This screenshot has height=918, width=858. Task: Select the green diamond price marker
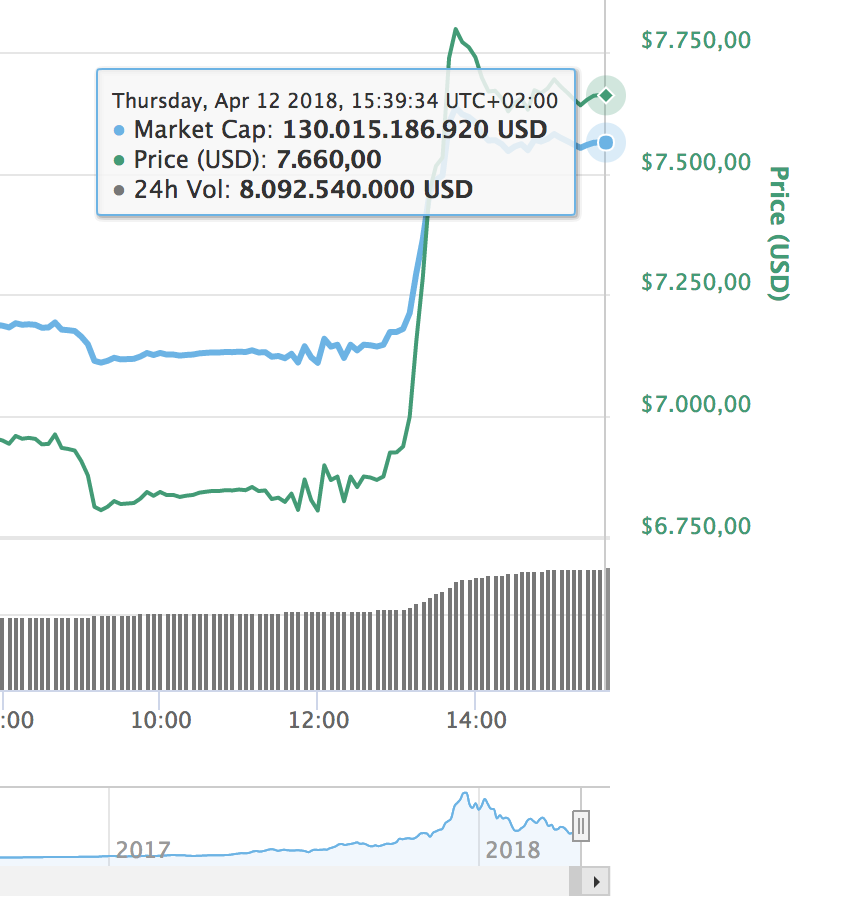click(606, 96)
